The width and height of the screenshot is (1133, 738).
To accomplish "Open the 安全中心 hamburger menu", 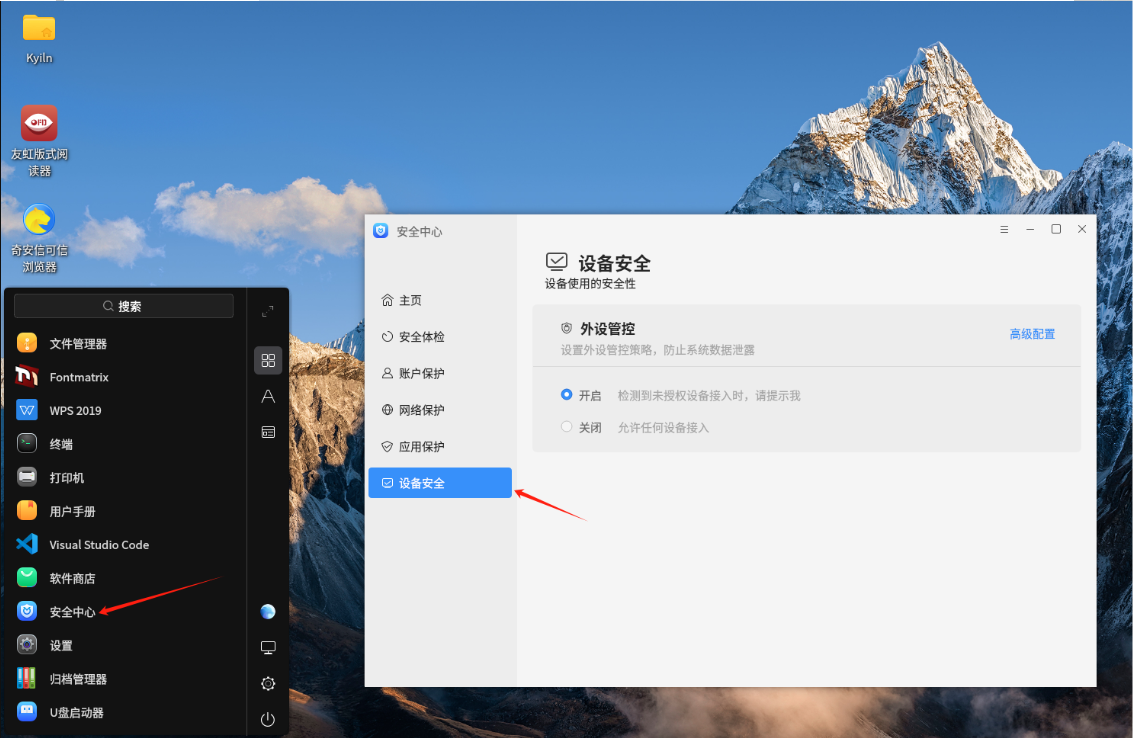I will (1004, 229).
